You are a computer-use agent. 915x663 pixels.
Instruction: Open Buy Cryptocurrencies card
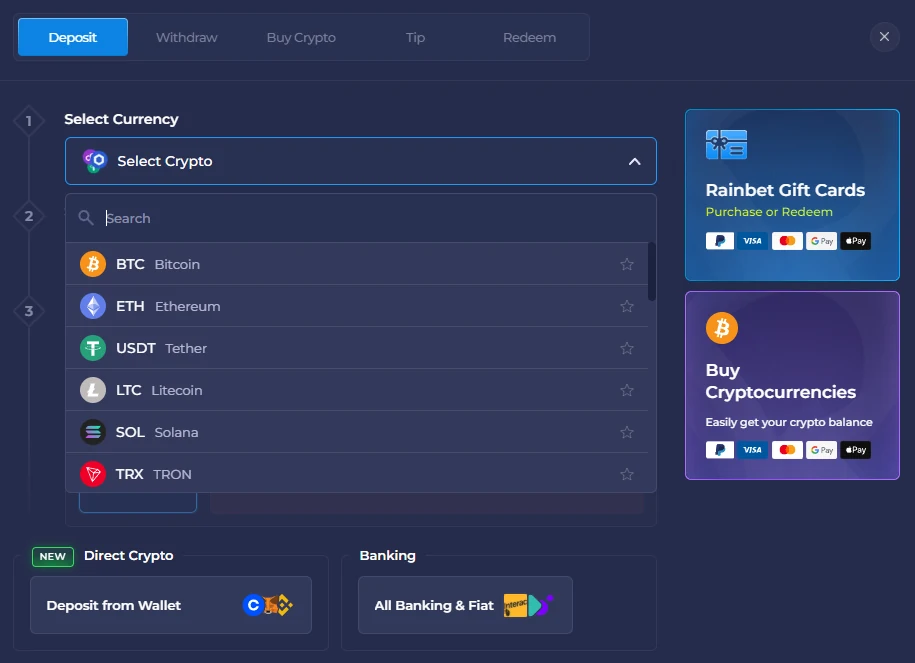pos(792,386)
